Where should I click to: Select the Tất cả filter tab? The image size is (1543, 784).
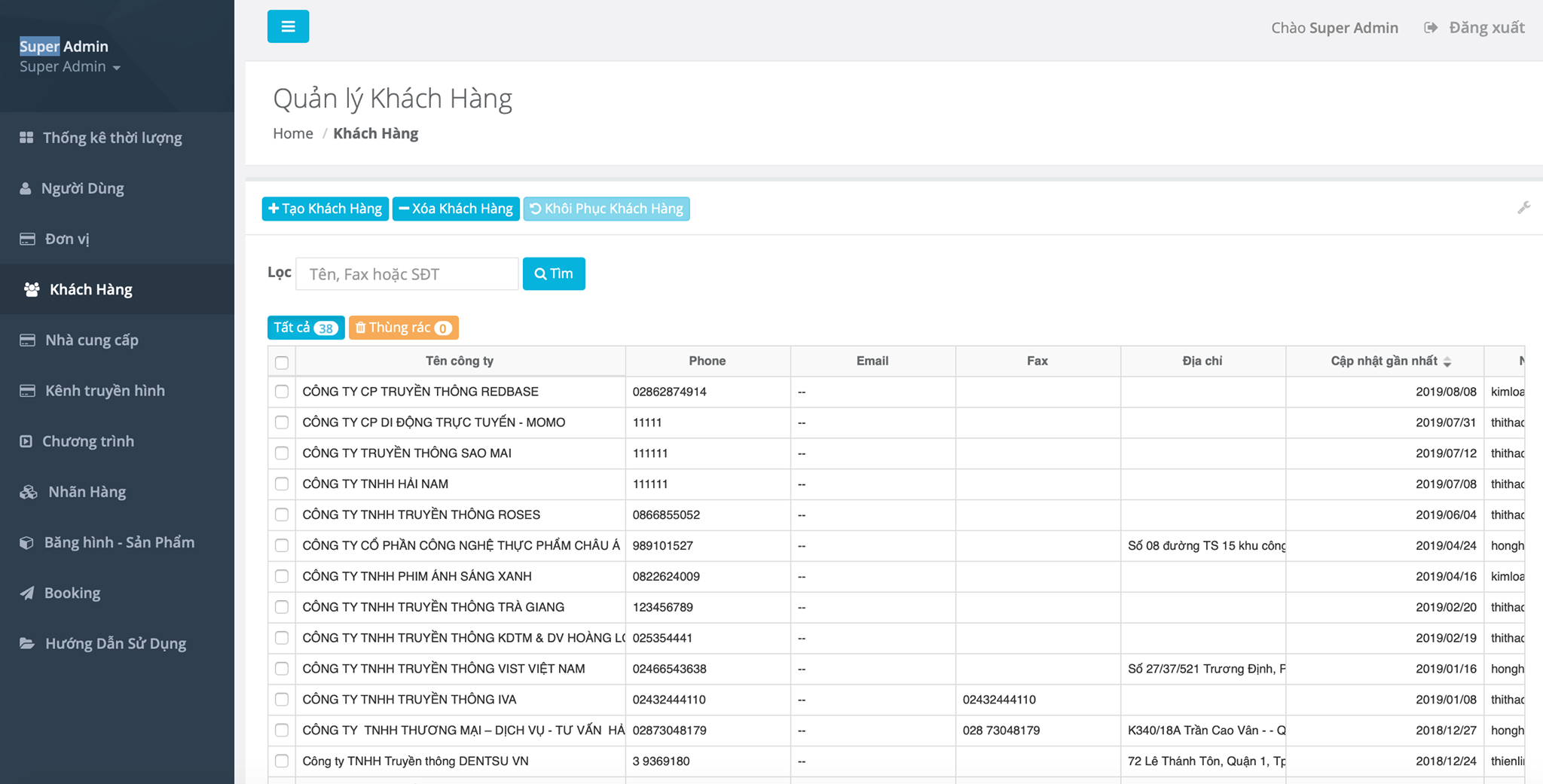(305, 328)
